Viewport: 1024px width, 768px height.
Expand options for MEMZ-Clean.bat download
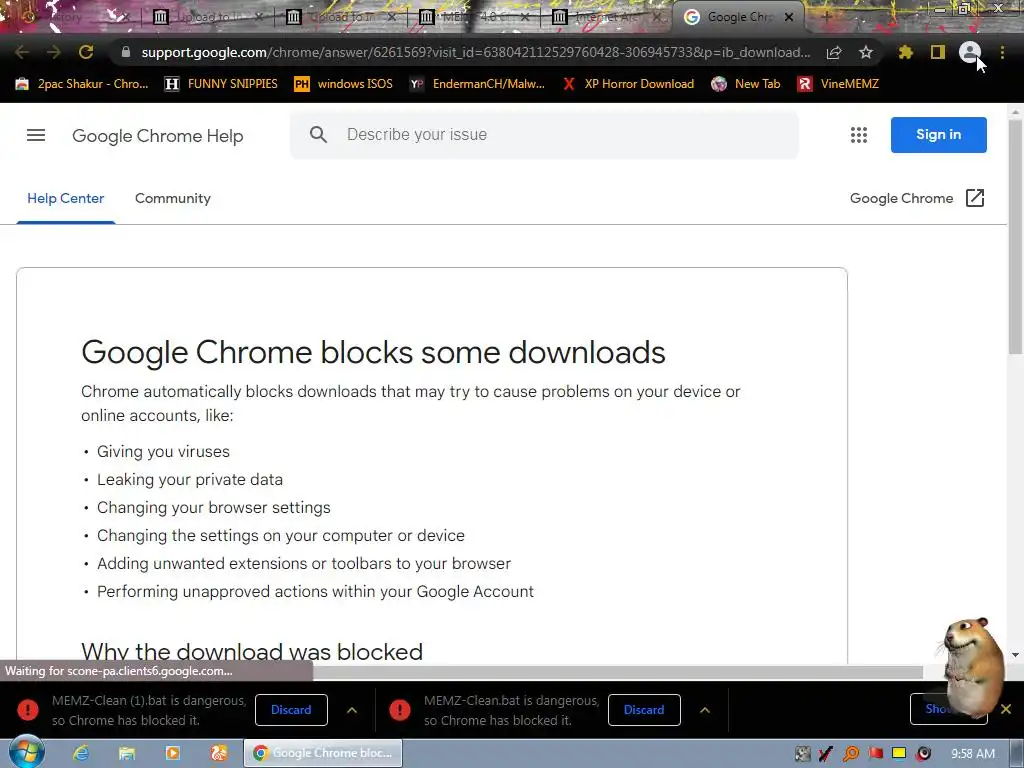[705, 710]
